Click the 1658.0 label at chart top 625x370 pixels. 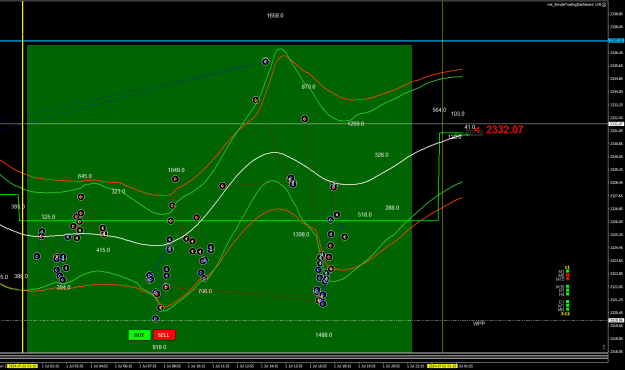275,16
